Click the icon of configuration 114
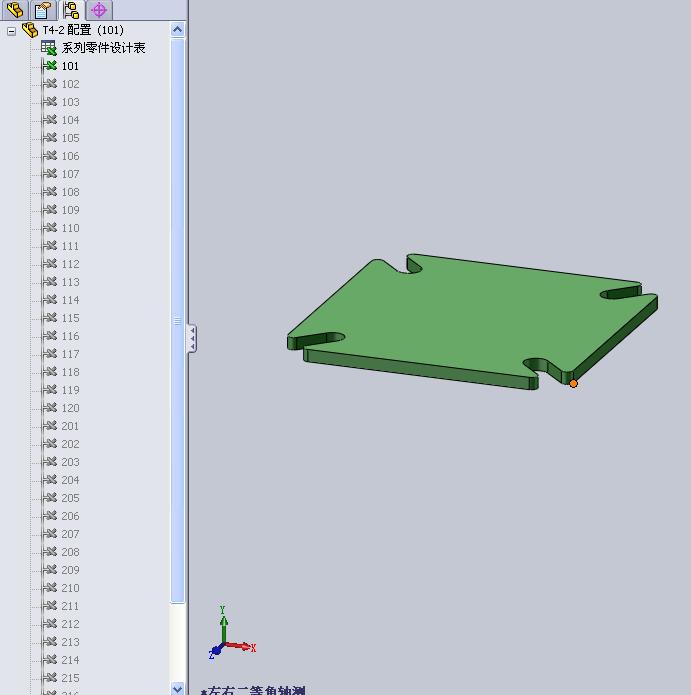The image size is (691, 695). coord(50,300)
